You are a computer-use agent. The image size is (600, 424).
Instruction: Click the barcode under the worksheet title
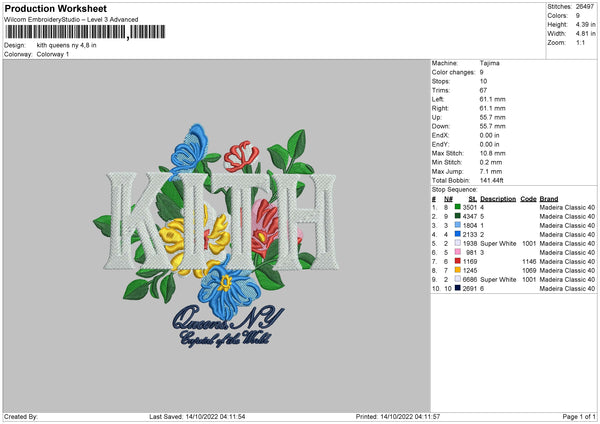[x=85, y=32]
